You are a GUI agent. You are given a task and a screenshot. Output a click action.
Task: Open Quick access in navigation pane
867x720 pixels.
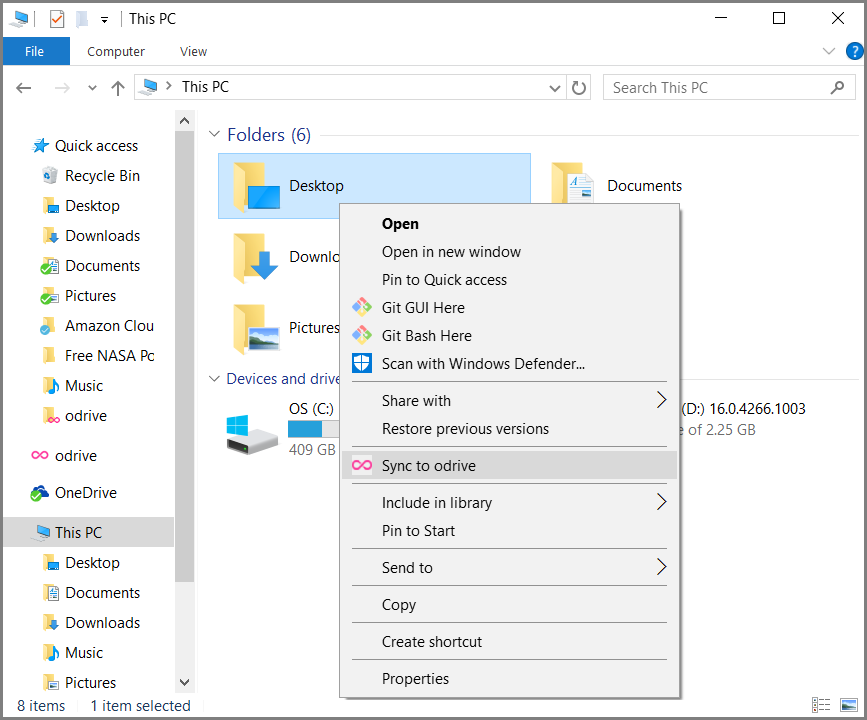pos(96,146)
